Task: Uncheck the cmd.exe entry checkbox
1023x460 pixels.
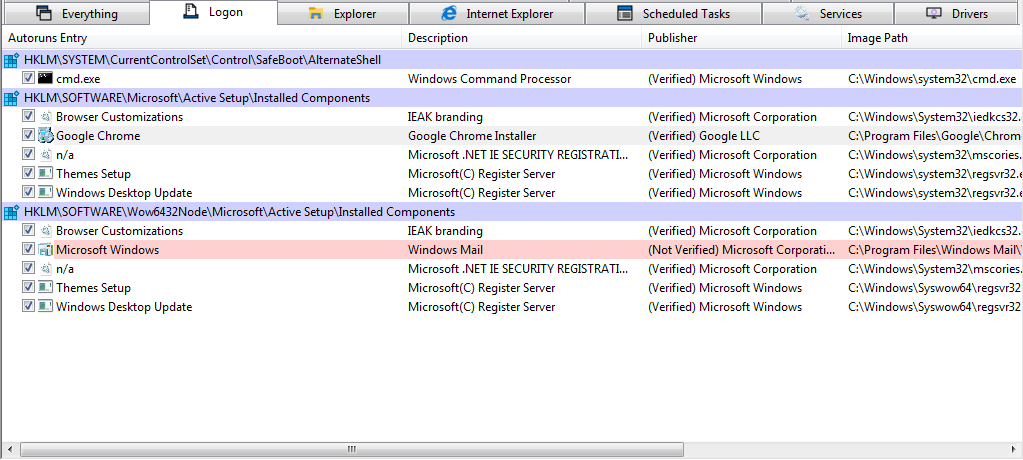Action: [x=28, y=78]
